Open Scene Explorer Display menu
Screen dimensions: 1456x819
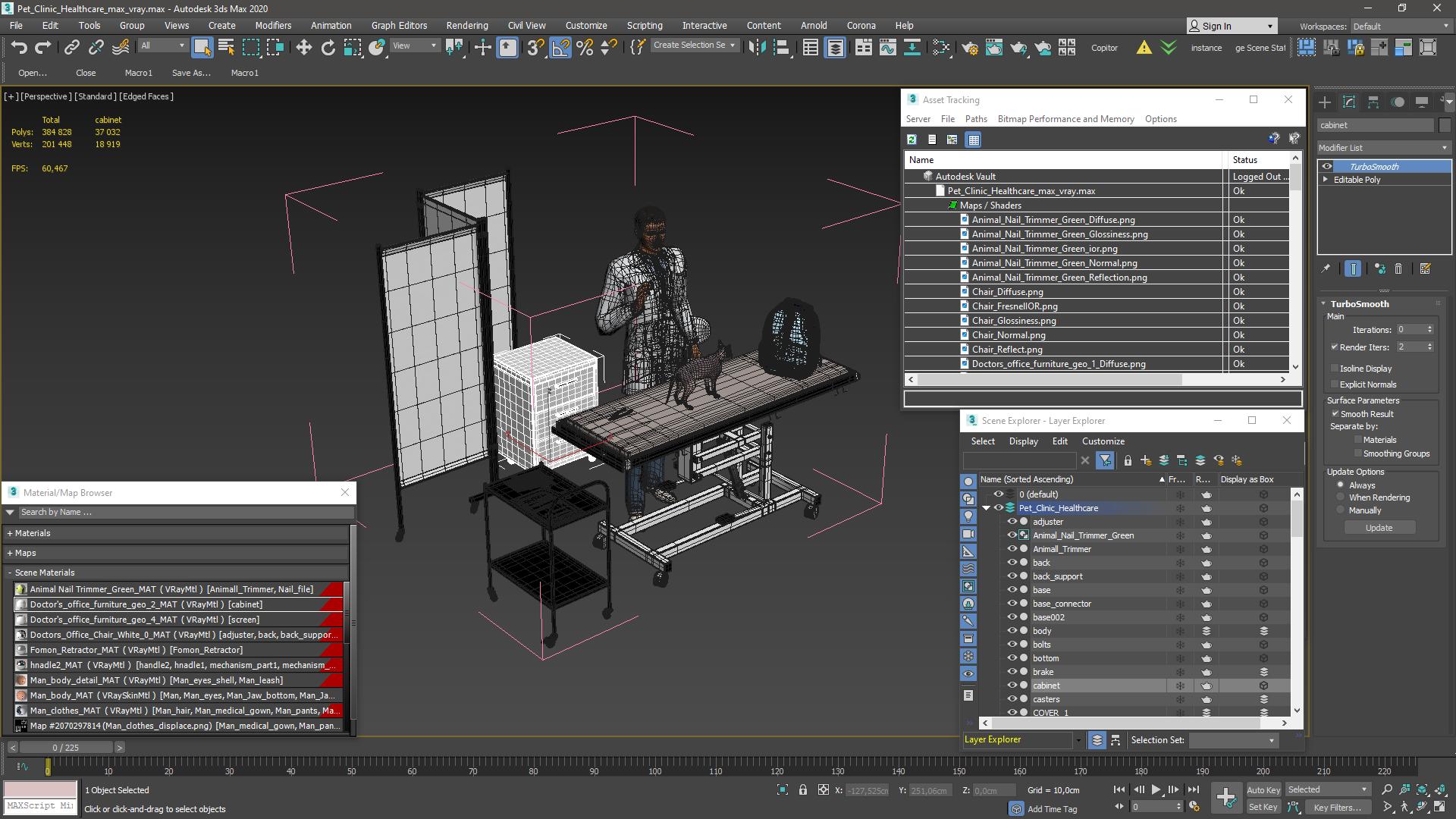point(1023,441)
